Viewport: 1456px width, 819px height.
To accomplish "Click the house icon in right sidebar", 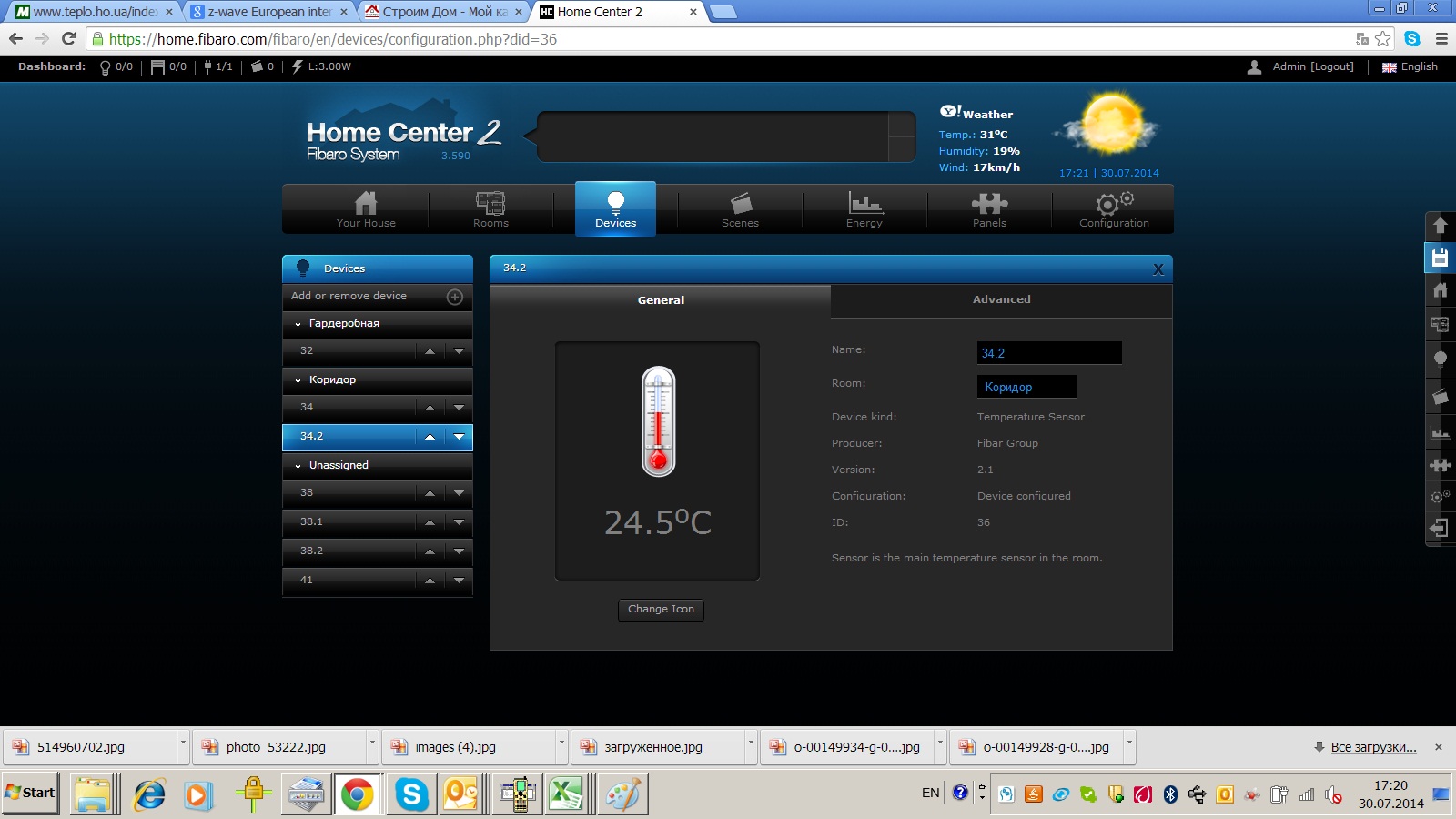I will pyautogui.click(x=1440, y=290).
